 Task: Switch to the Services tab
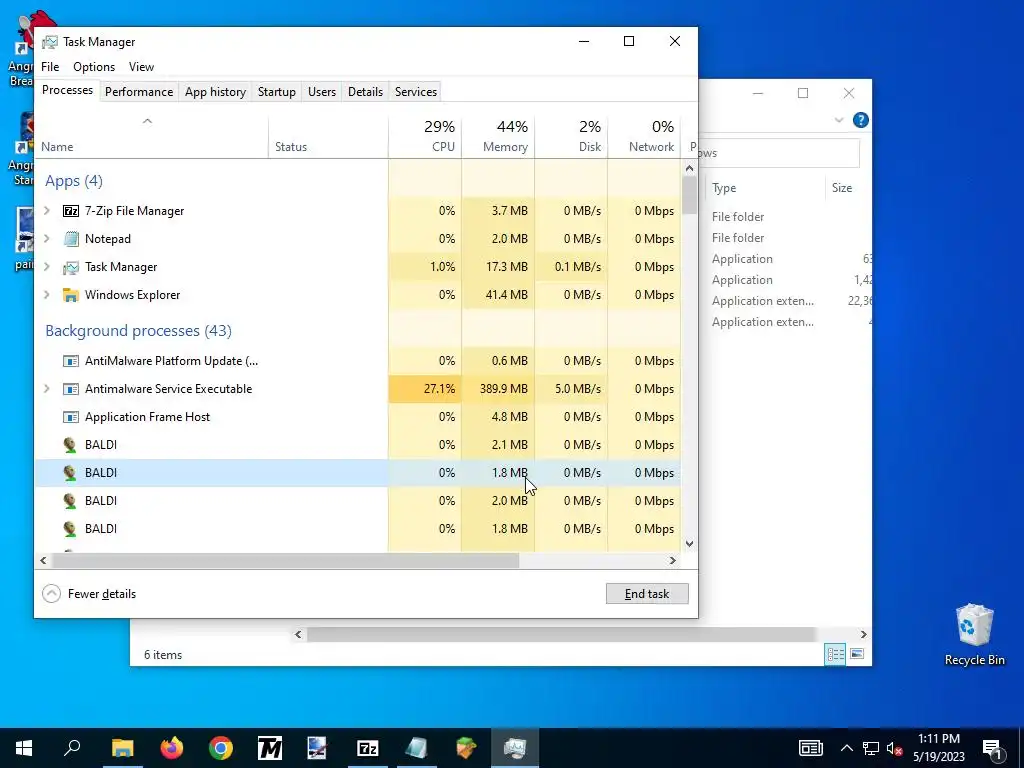pyautogui.click(x=416, y=92)
